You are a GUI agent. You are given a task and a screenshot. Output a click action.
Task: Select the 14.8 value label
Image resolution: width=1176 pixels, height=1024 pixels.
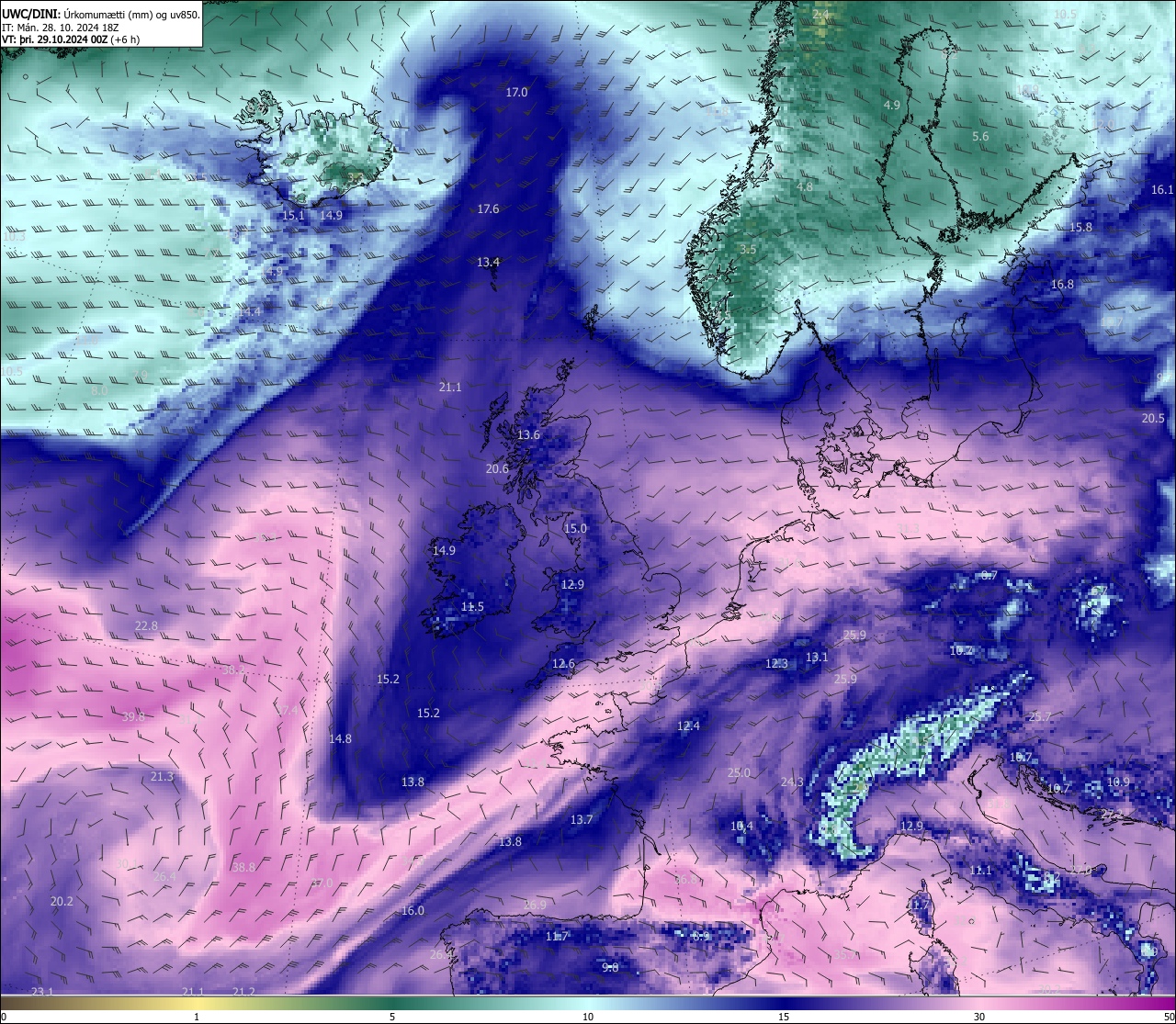click(340, 738)
